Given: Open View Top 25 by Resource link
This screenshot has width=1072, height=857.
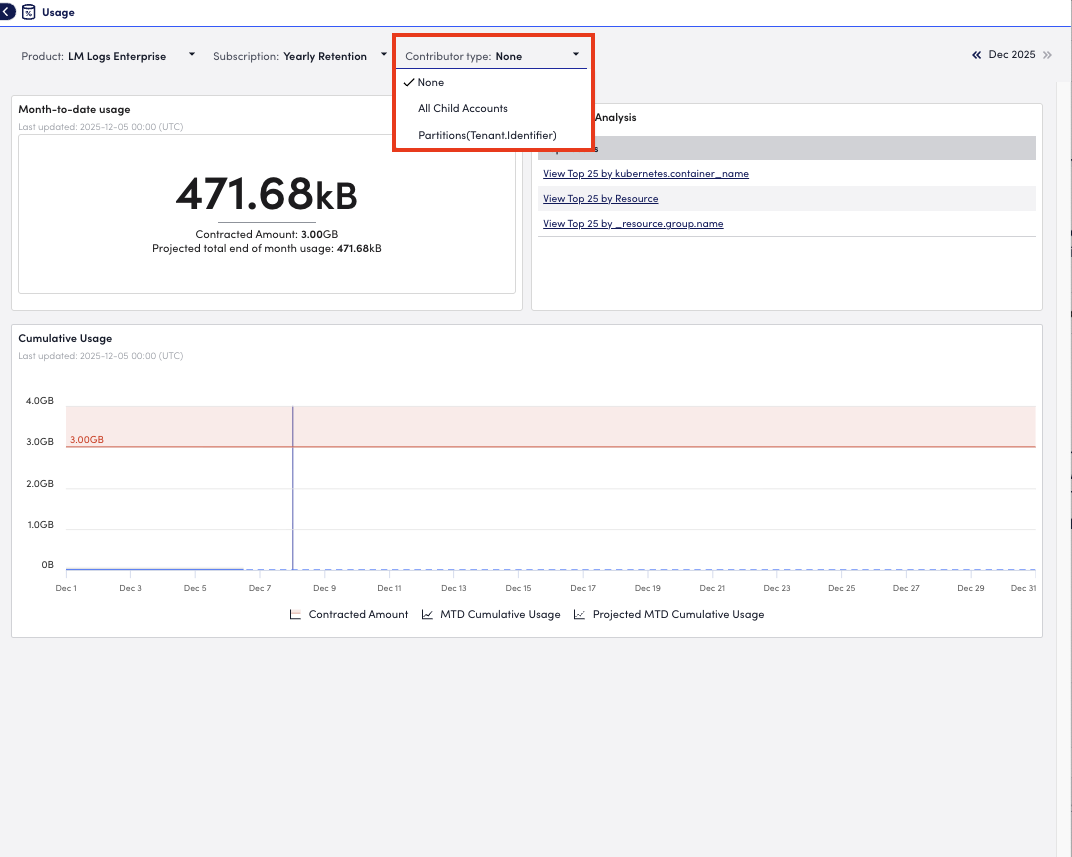Looking at the screenshot, I should 600,199.
